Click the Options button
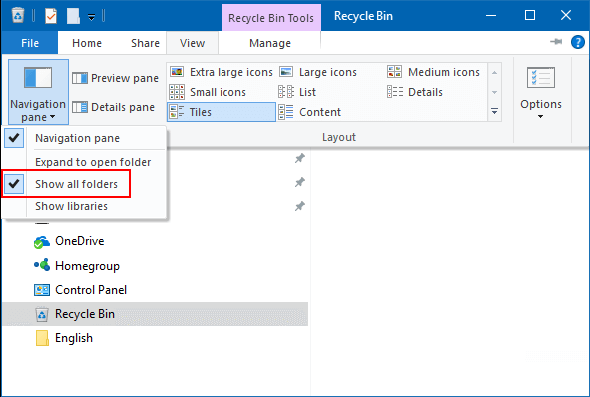The image size is (590, 397). 541,92
